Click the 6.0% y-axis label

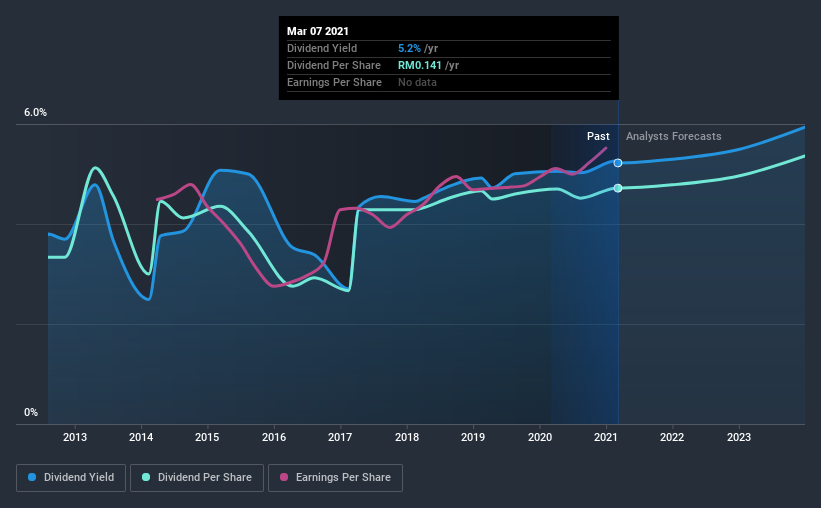coord(35,113)
